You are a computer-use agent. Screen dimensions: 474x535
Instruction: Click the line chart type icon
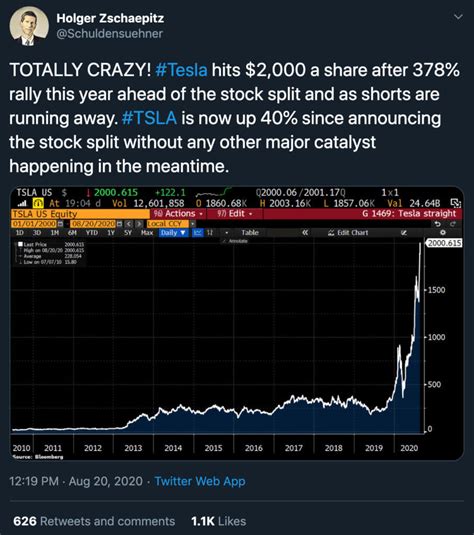pos(197,233)
